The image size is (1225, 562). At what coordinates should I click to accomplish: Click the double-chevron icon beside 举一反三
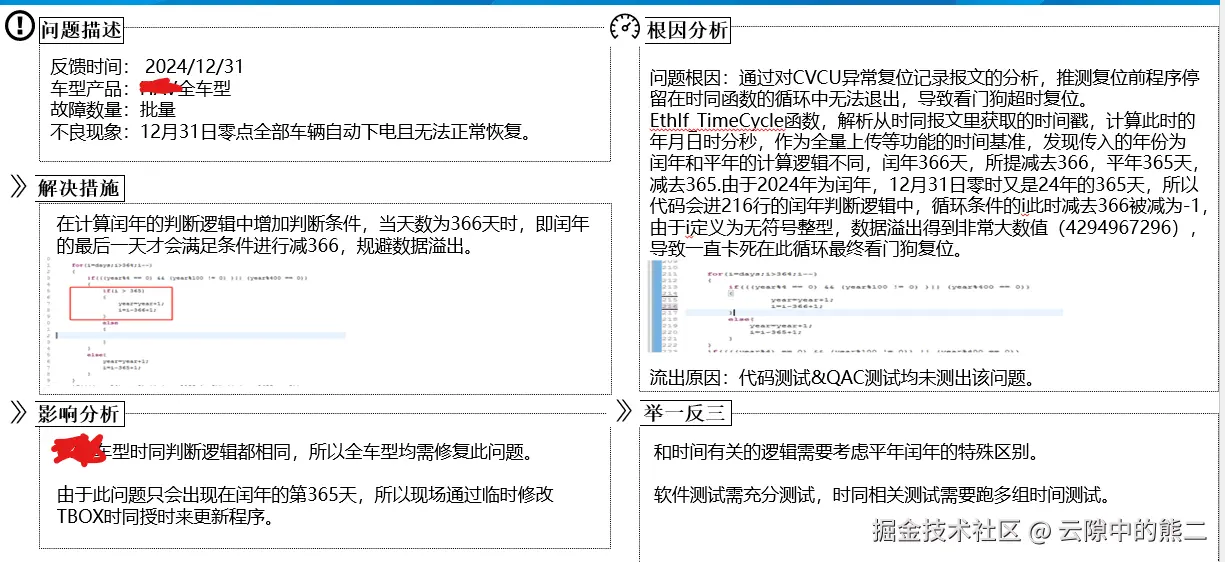click(624, 411)
